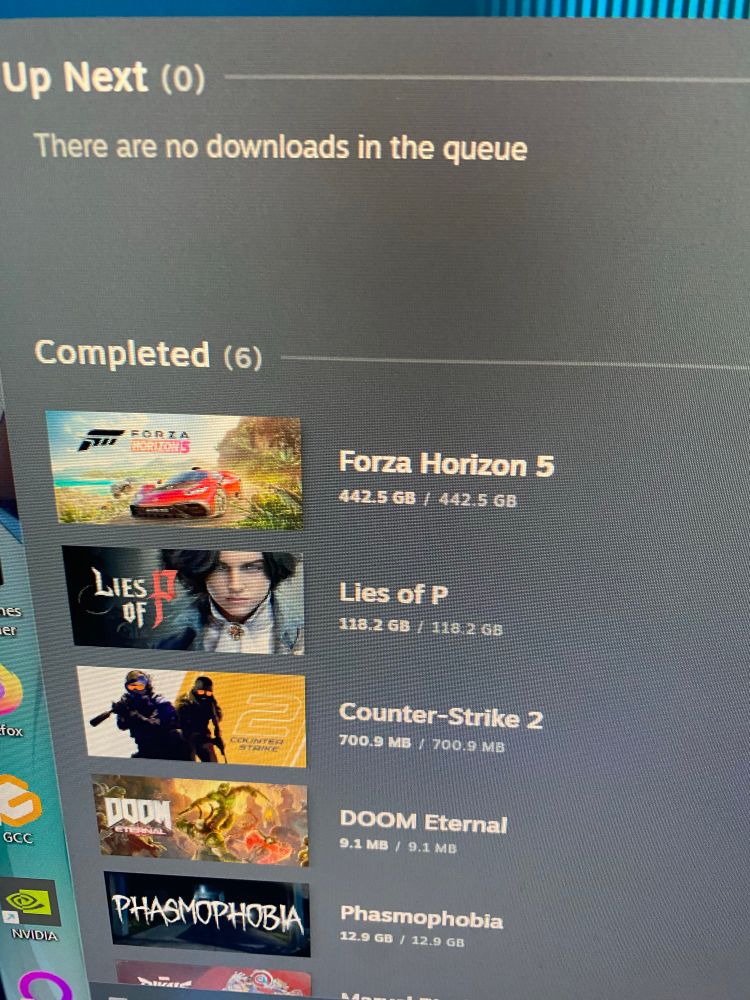The width and height of the screenshot is (750, 1000).
Task: Open the Phasmophobia banner artwork
Action: (x=207, y=914)
